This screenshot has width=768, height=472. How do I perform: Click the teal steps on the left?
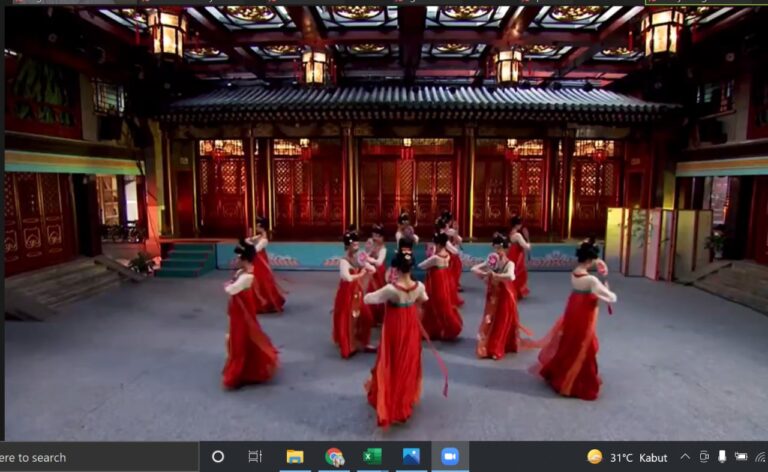(x=187, y=260)
